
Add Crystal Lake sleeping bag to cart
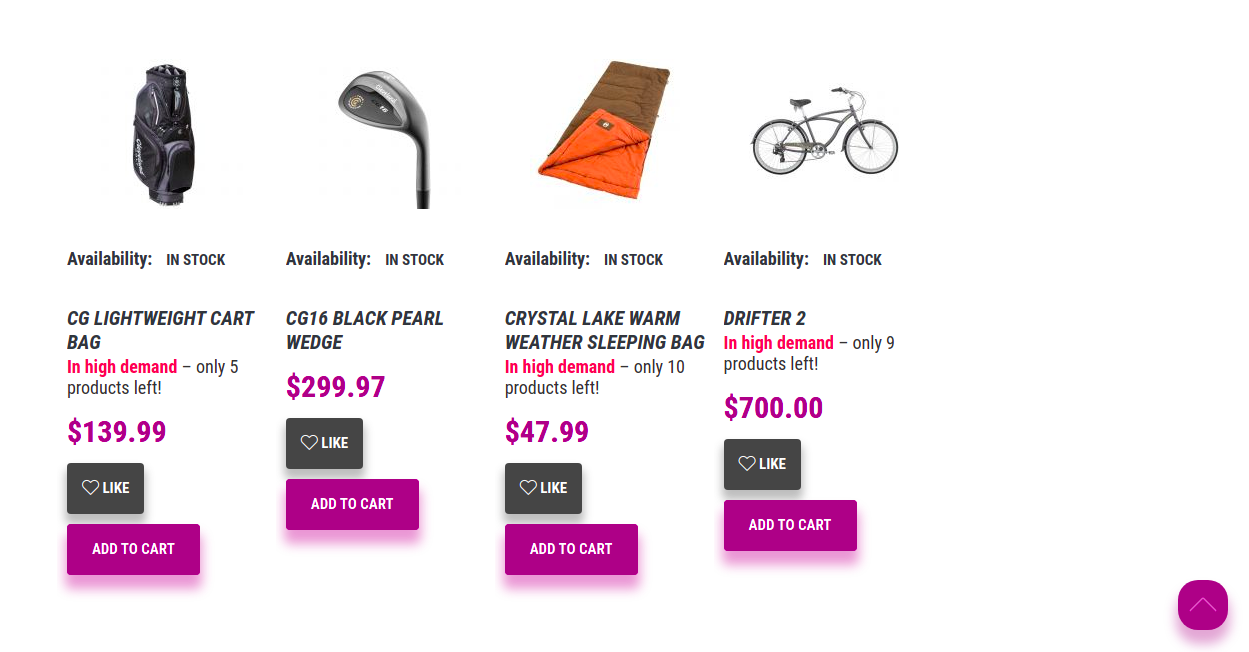571,549
